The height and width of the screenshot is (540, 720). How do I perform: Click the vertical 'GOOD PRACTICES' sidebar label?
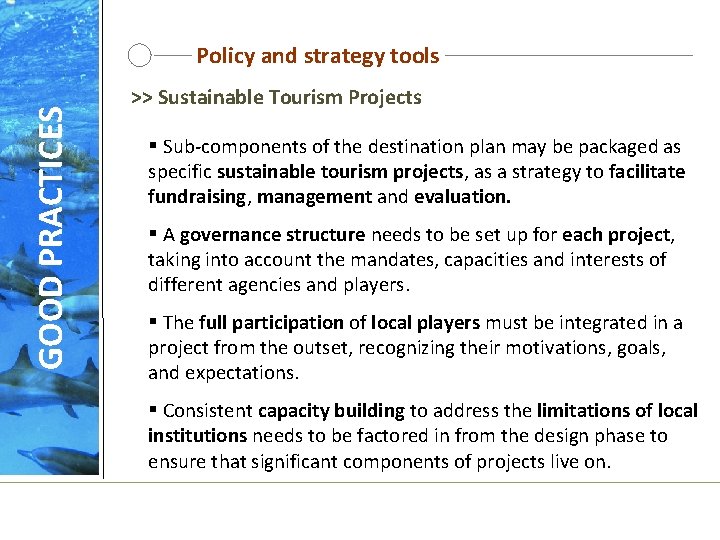(x=50, y=237)
